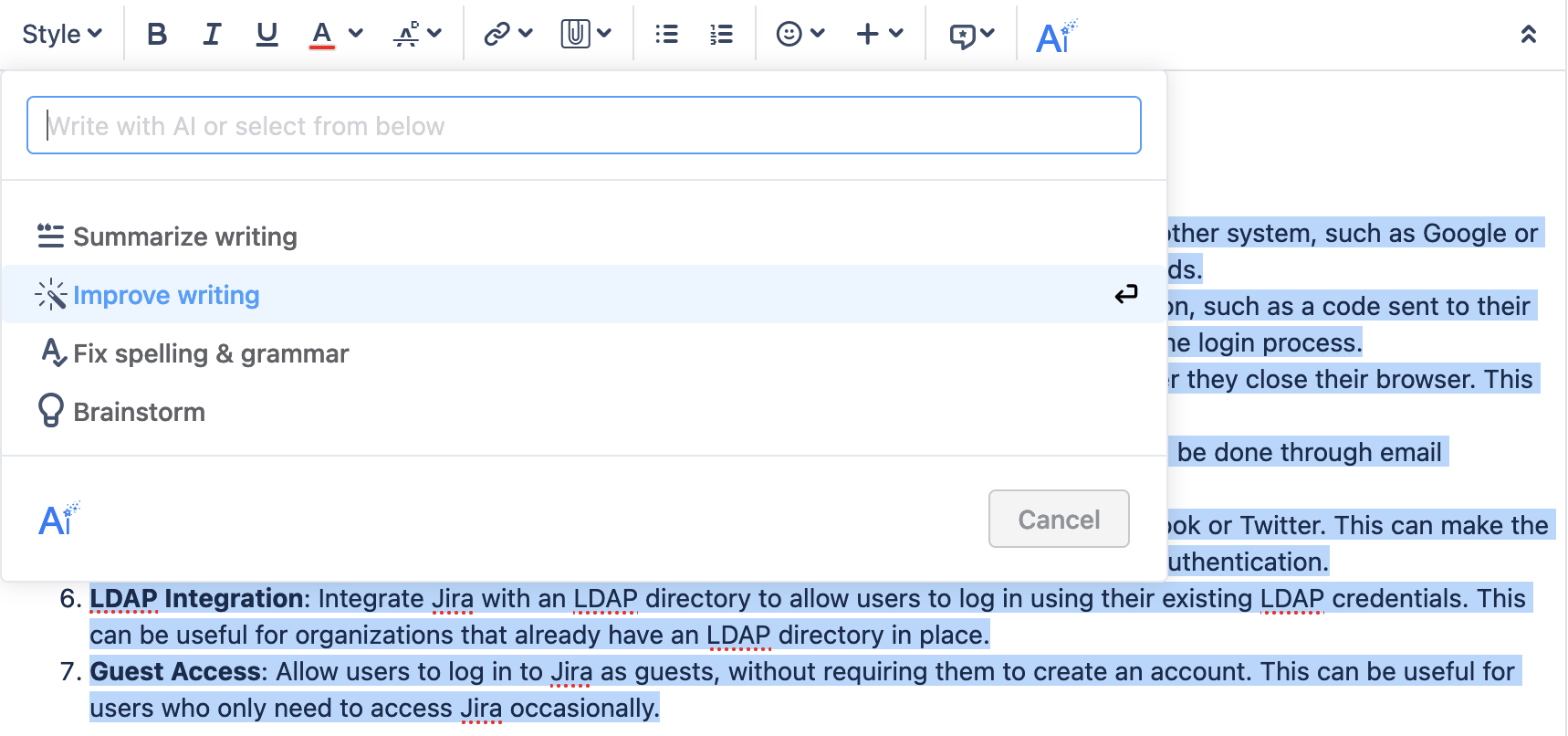Click the enter arrow on Improve writing

click(1126, 294)
